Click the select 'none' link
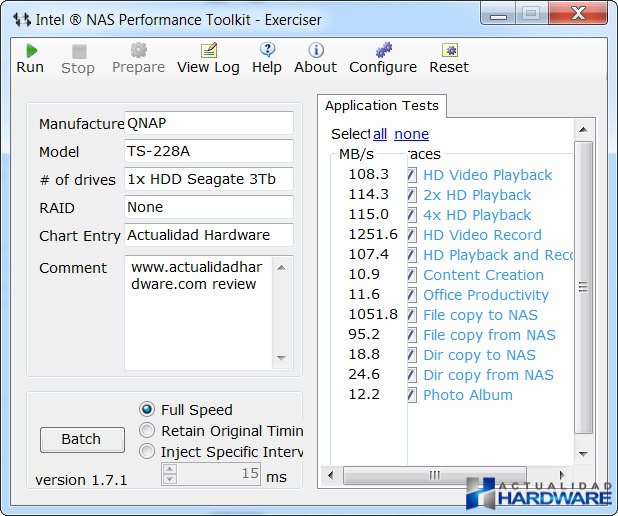618x516 pixels. [x=411, y=134]
